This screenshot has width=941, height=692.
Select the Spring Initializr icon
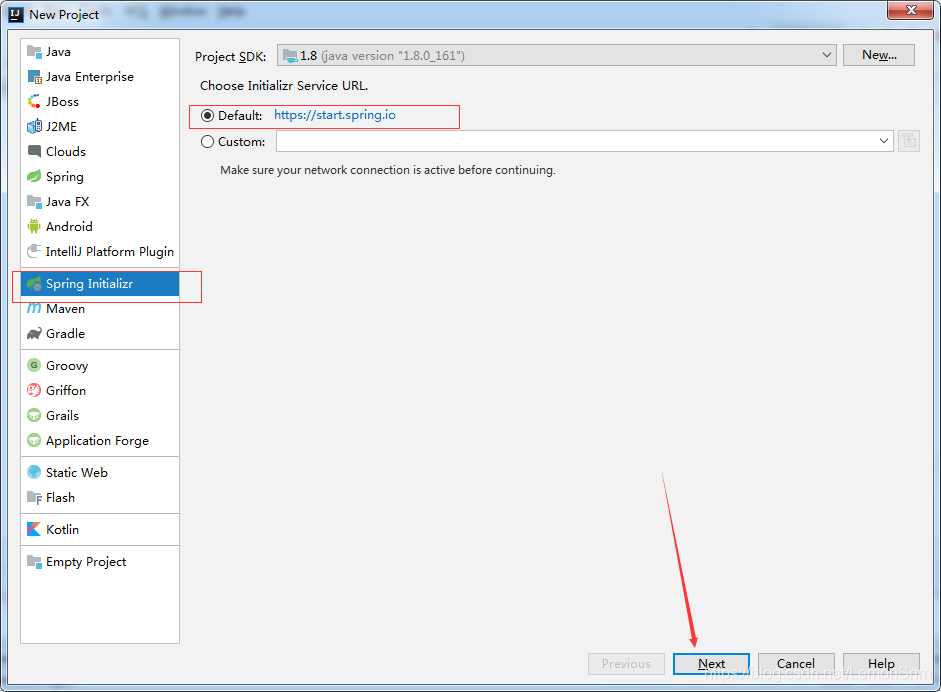[34, 284]
